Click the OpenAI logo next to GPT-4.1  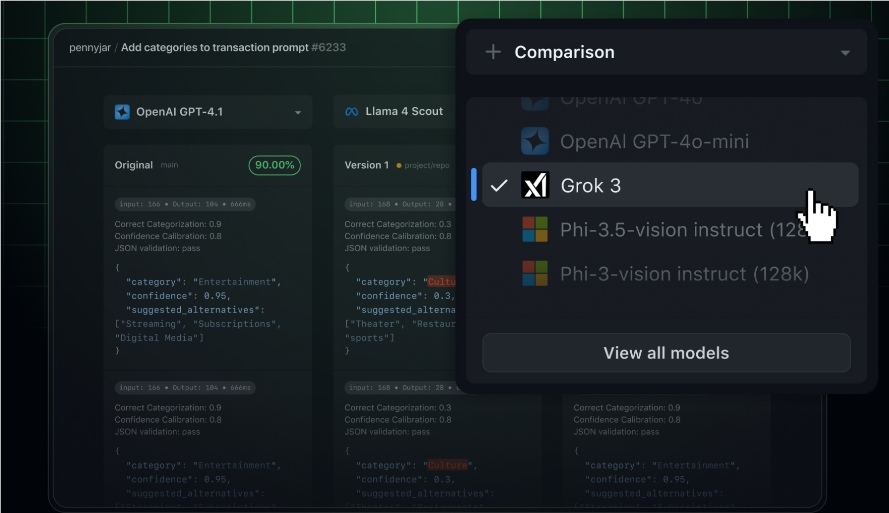123,112
